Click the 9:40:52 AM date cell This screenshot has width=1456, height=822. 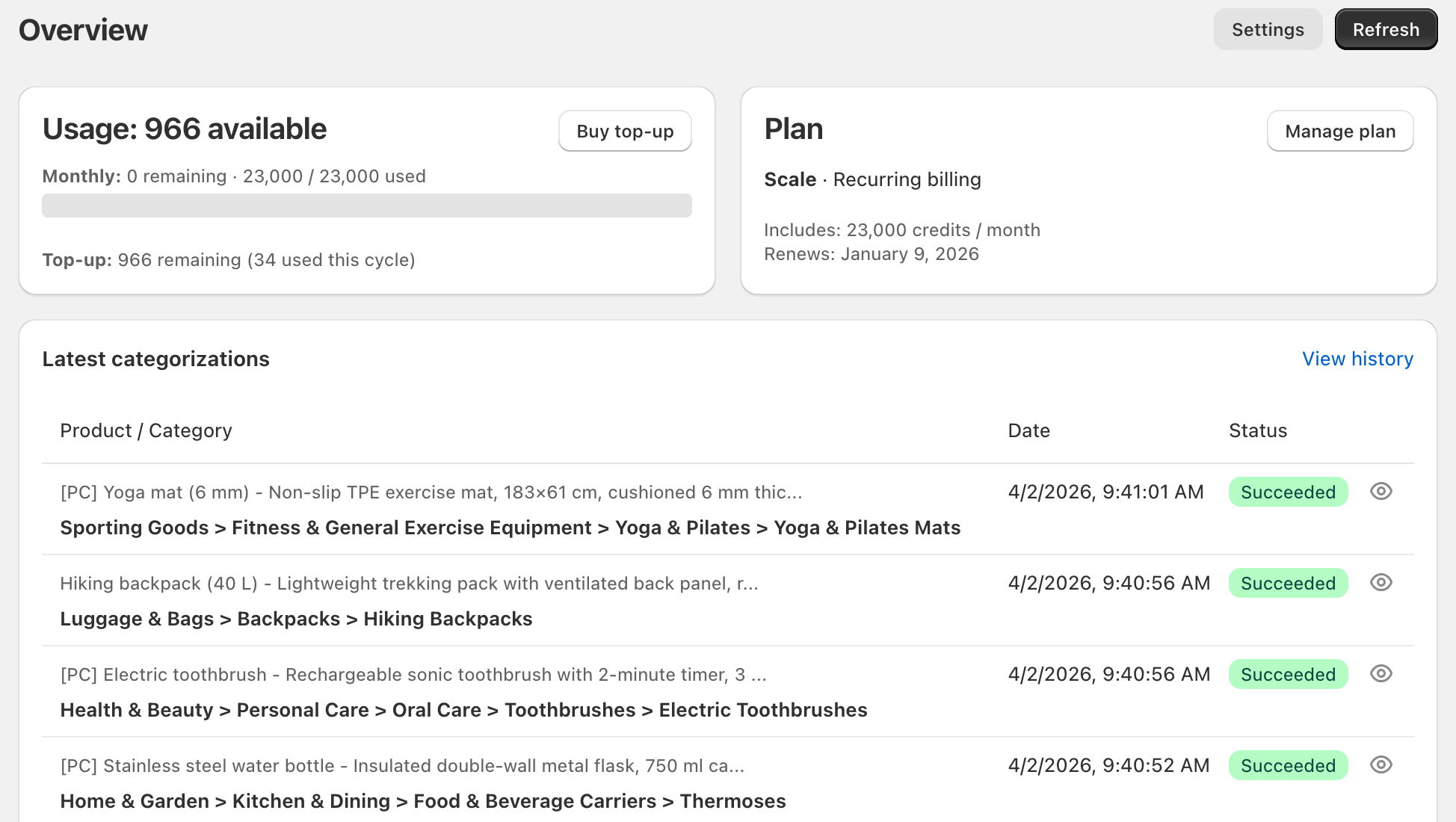coord(1108,765)
